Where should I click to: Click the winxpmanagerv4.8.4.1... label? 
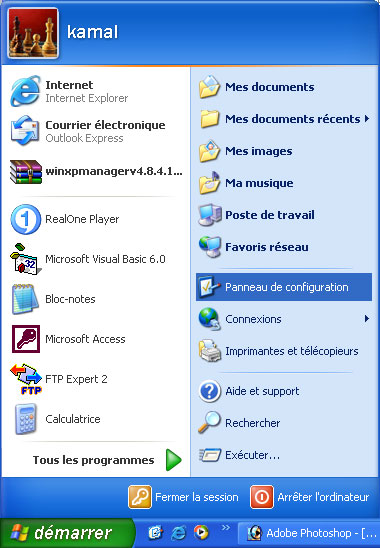tap(114, 172)
